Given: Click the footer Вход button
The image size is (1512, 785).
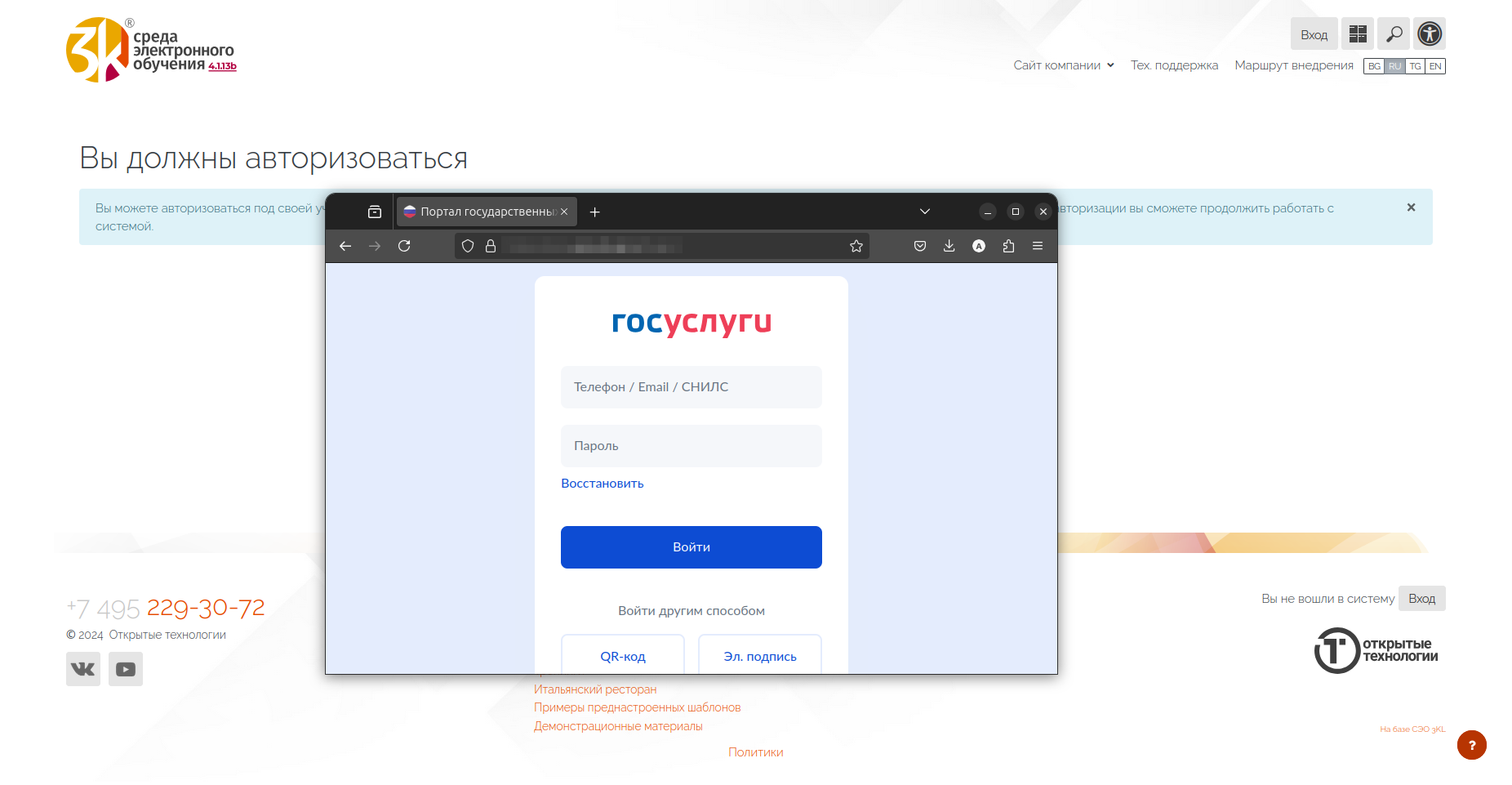Looking at the screenshot, I should (1422, 599).
